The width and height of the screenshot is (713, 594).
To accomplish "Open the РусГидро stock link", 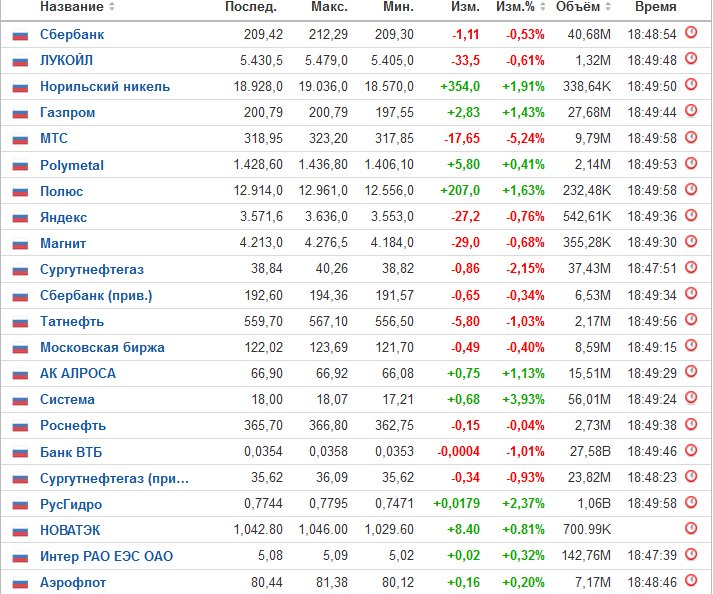I will [71, 504].
